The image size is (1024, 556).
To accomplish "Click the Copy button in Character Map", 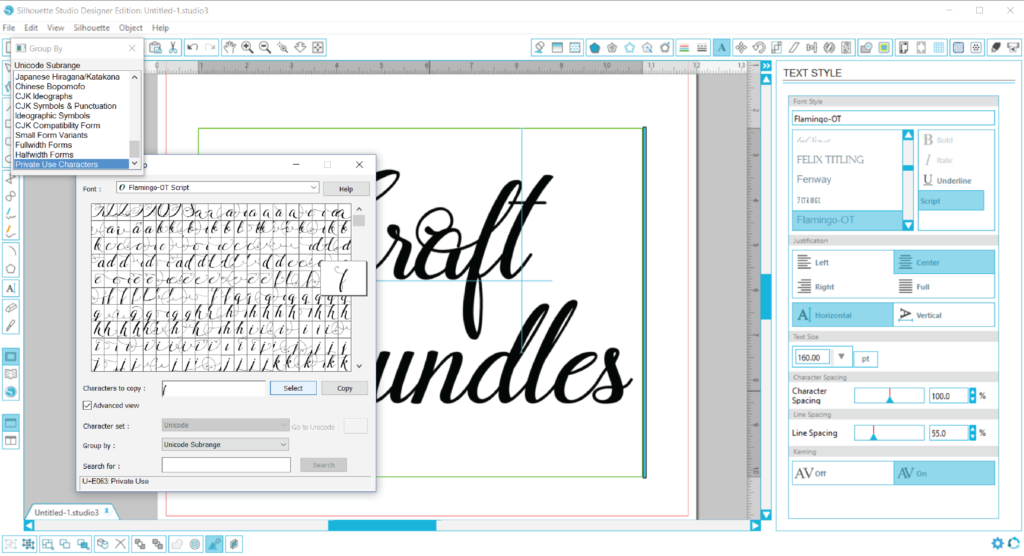I will (344, 388).
